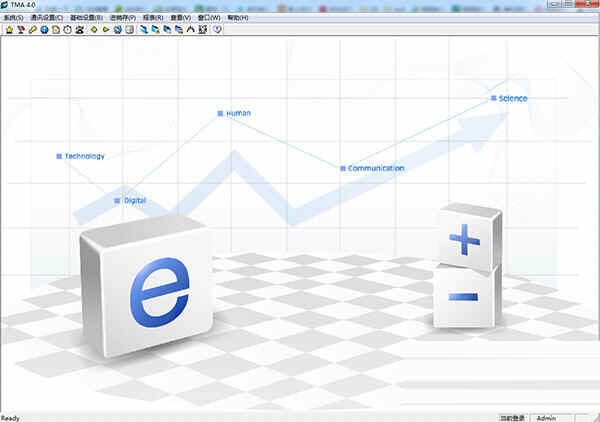Click the TMA 4.0 title bar app icon
Screen dimensions: 600x422
6,6
